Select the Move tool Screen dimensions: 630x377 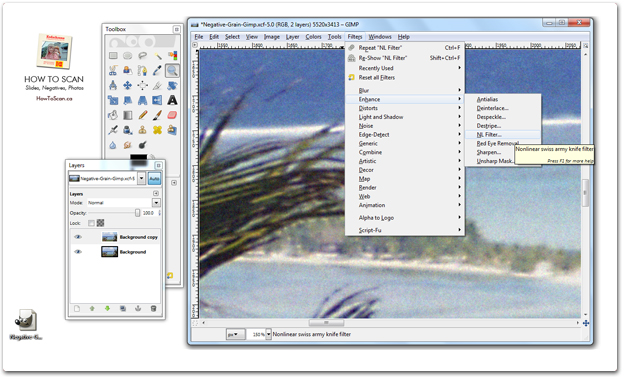point(128,85)
